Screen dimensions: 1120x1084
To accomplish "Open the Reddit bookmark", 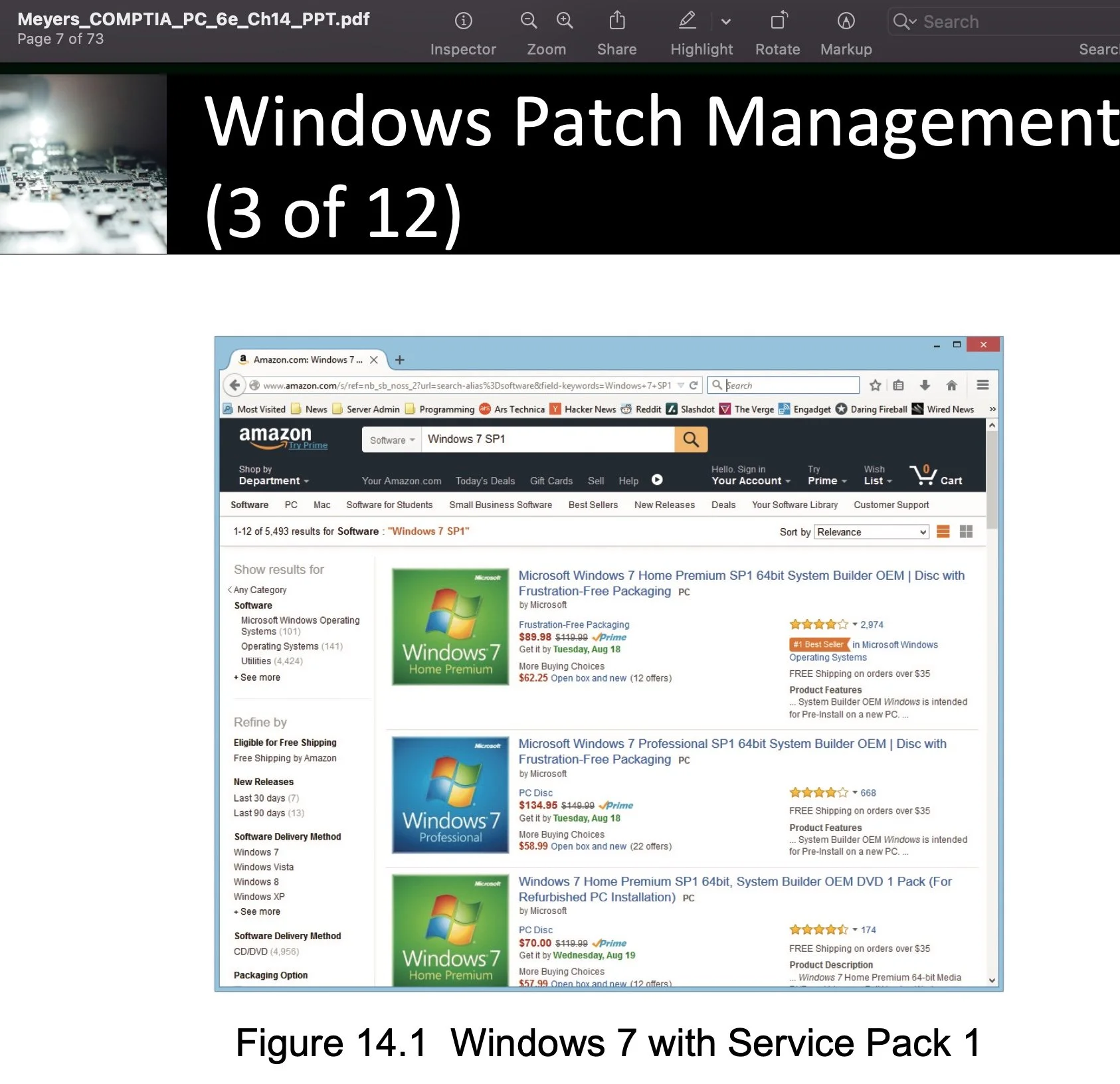I will click(x=642, y=409).
